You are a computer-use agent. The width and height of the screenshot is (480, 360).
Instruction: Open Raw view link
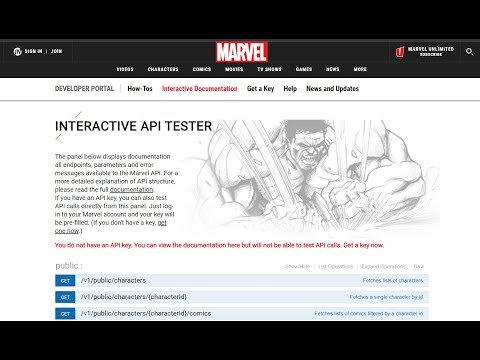419,267
